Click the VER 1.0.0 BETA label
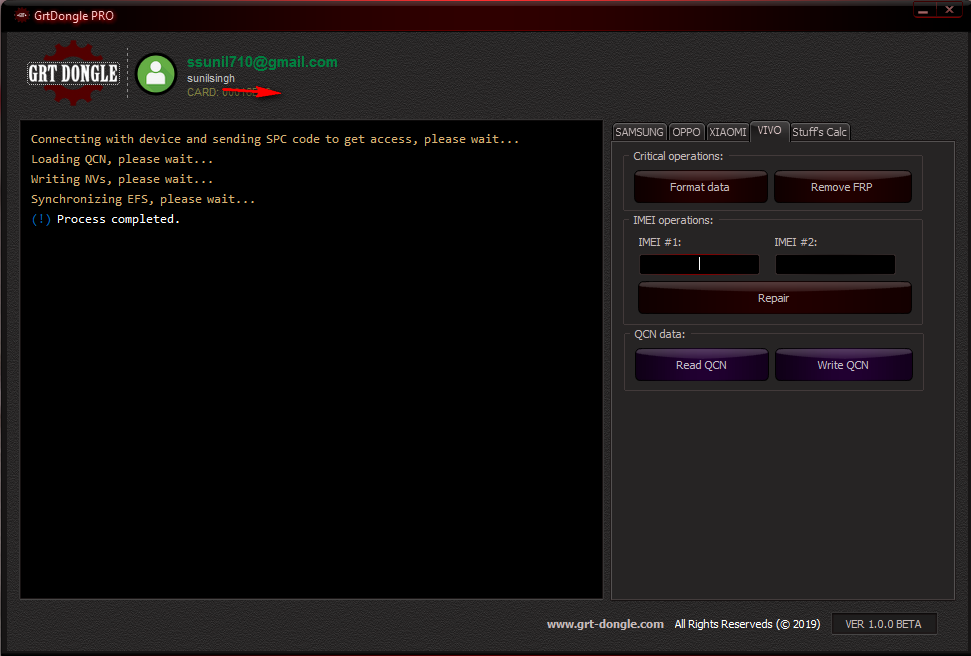971x656 pixels. pos(883,624)
